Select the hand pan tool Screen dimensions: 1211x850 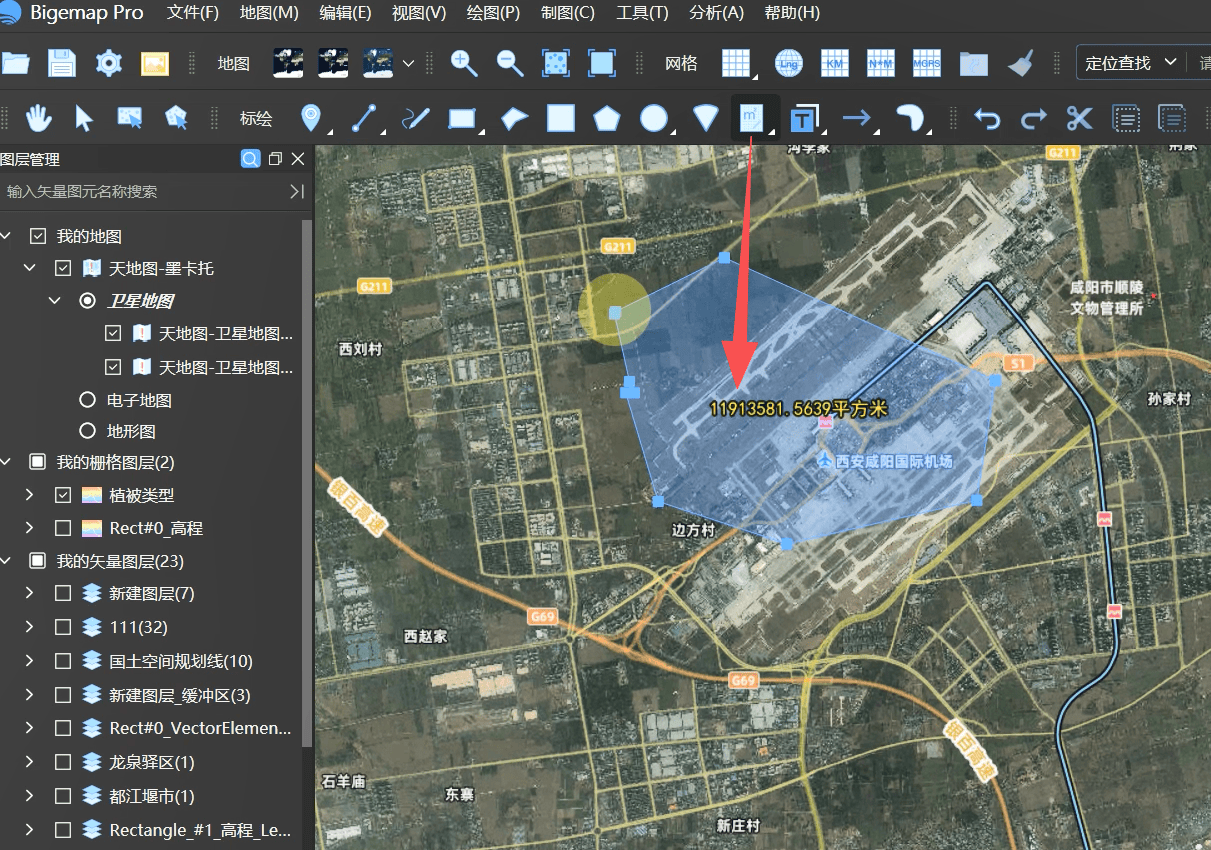(x=38, y=118)
